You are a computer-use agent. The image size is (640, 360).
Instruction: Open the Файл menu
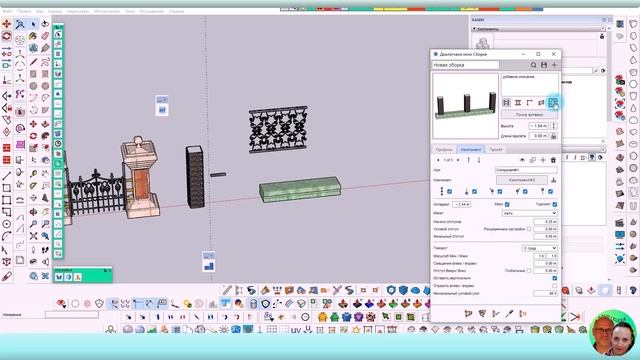7,11
